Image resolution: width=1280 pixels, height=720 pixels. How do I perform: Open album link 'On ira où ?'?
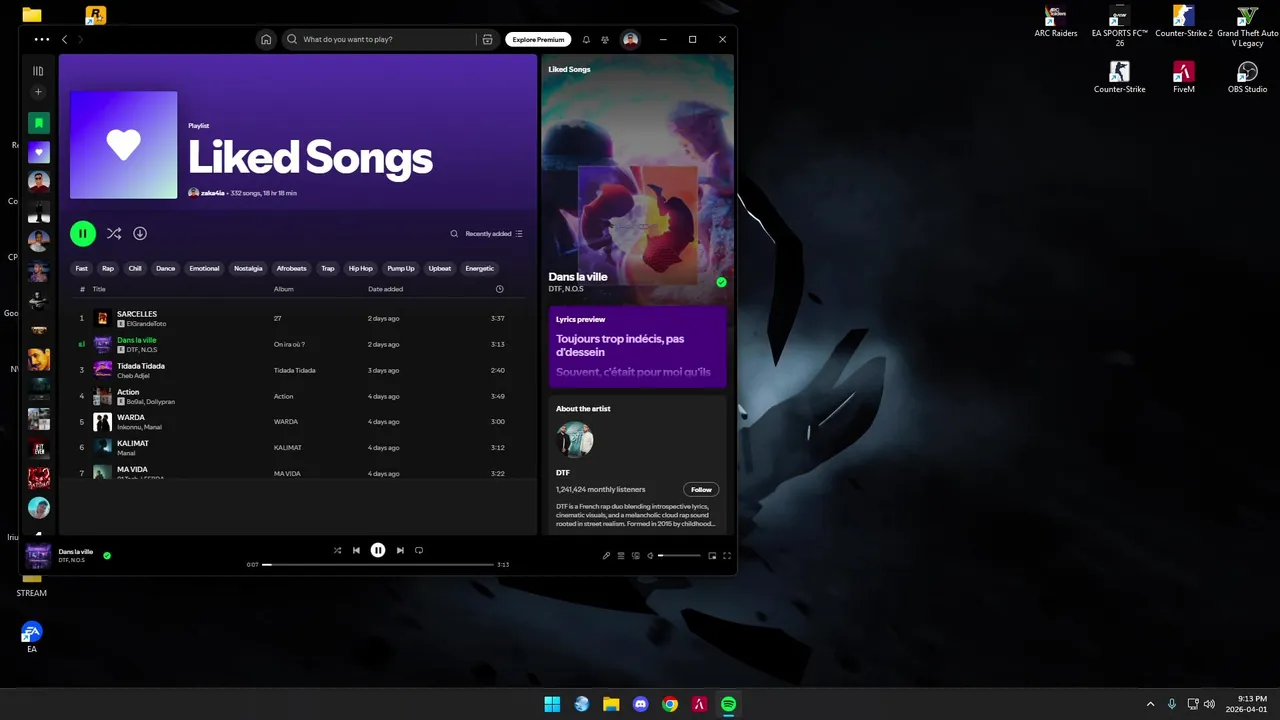(289, 344)
